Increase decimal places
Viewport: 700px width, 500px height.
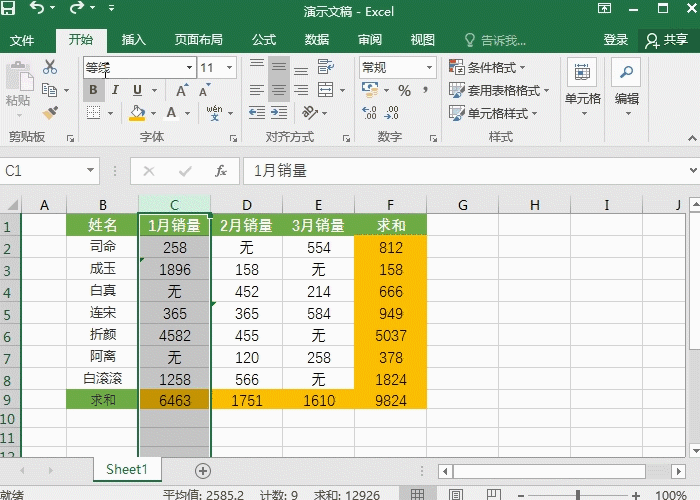370,112
